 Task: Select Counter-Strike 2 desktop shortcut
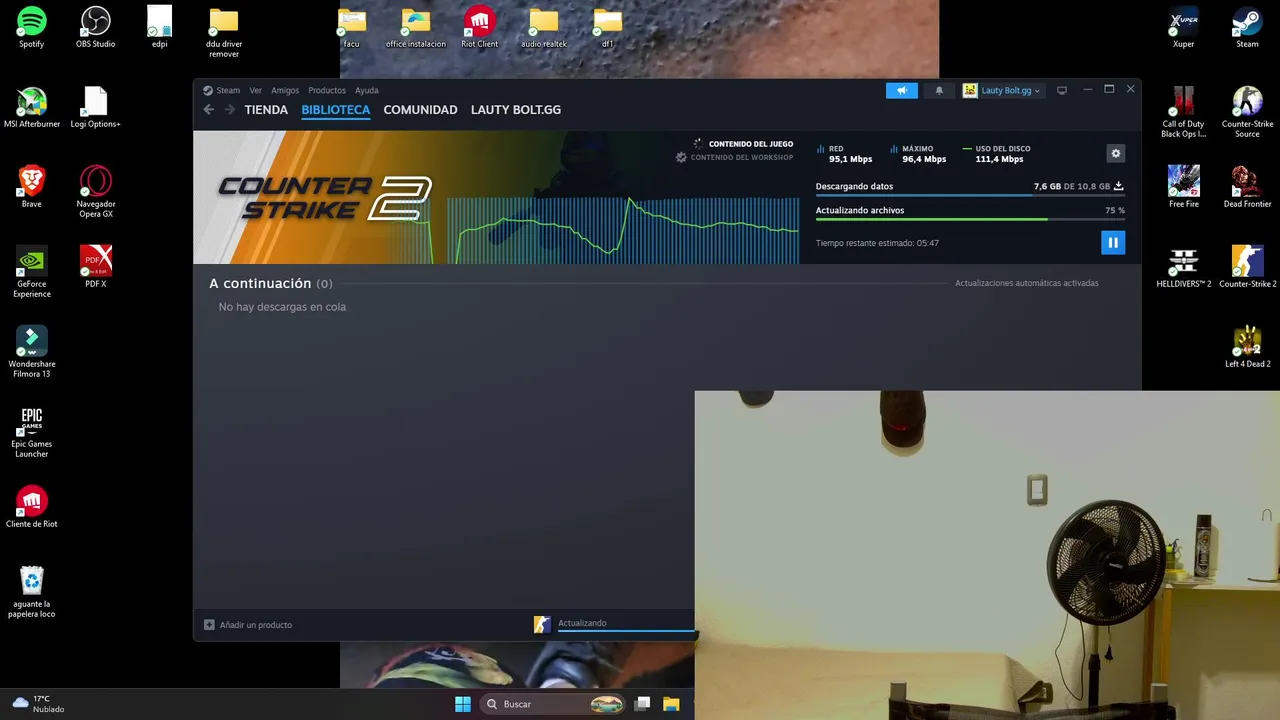(1247, 267)
